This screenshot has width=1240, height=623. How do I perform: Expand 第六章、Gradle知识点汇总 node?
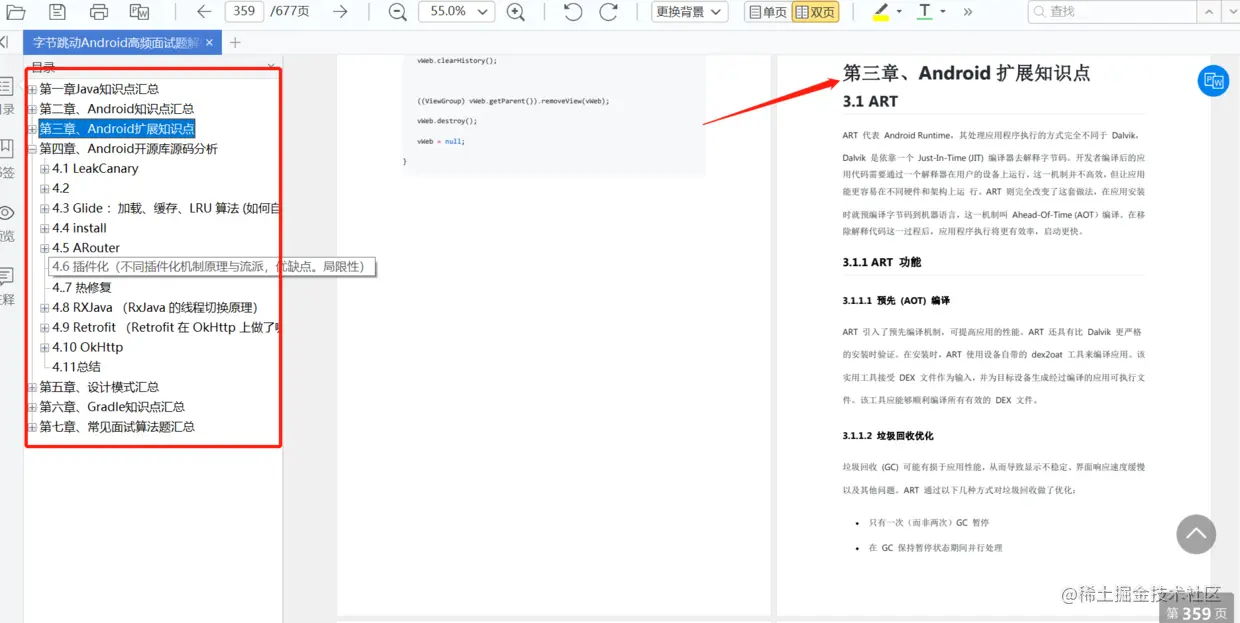32,407
